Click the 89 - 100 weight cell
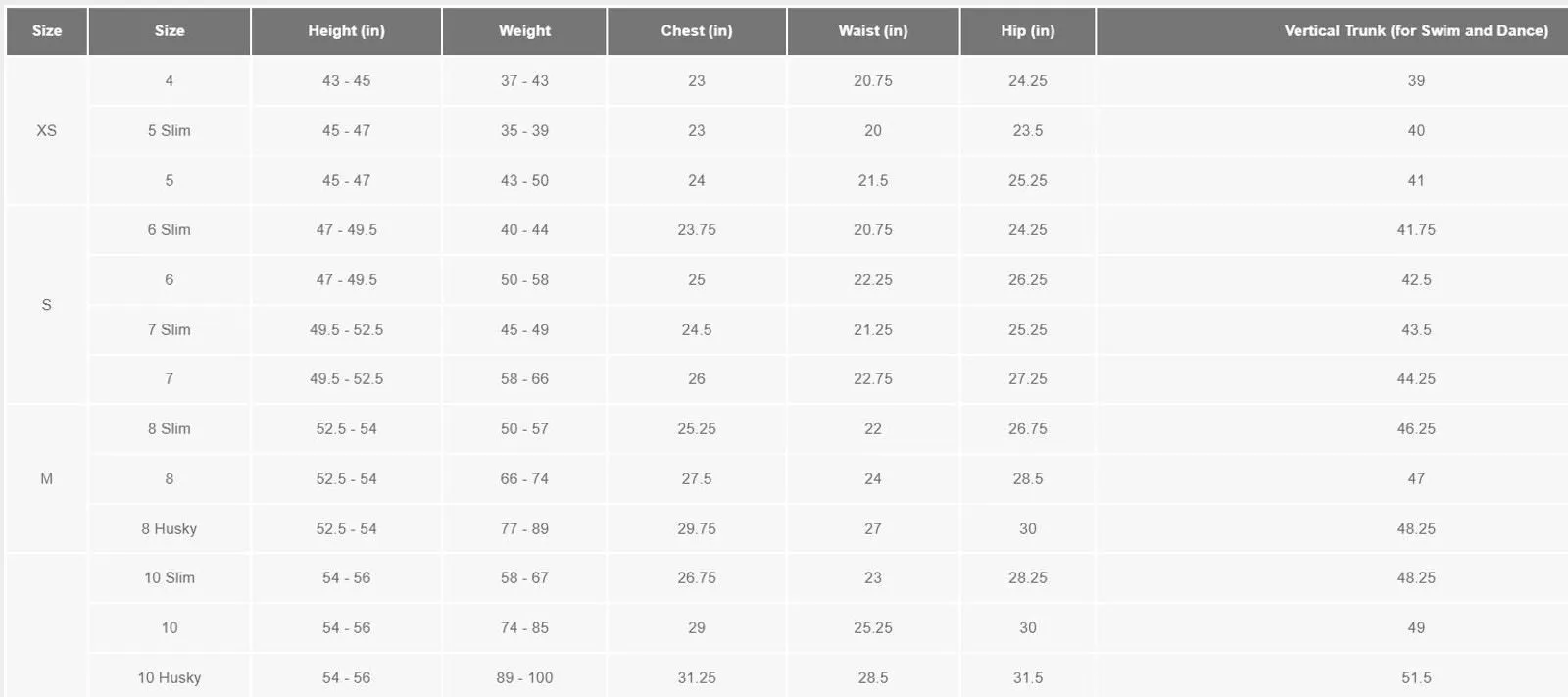Viewport: 1568px width, 697px height. [524, 677]
